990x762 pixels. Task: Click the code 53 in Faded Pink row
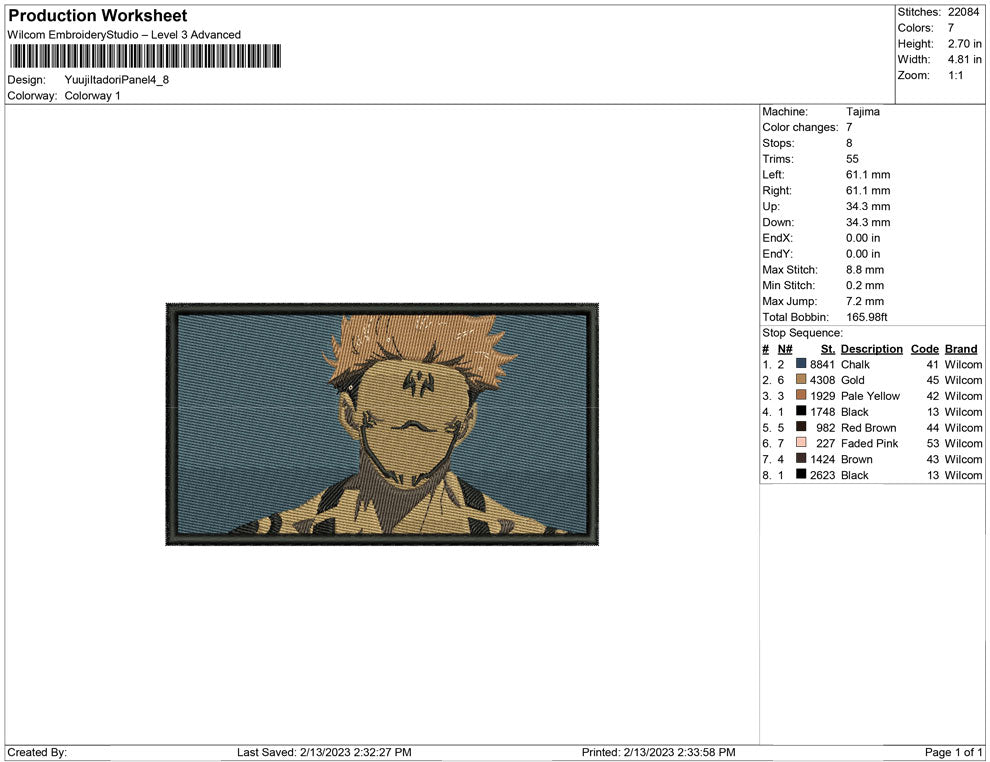pos(933,443)
